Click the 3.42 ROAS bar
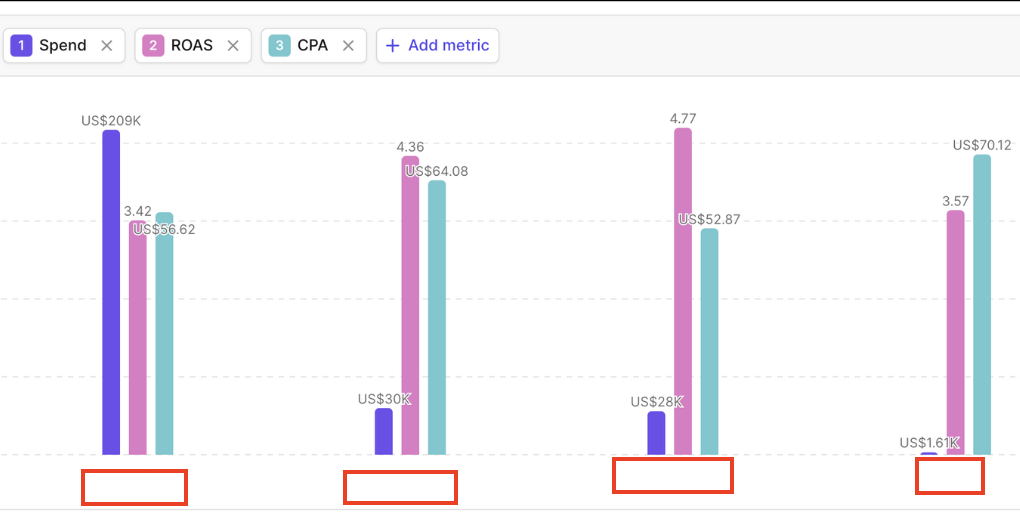The width and height of the screenshot is (1020, 514). coord(138,338)
